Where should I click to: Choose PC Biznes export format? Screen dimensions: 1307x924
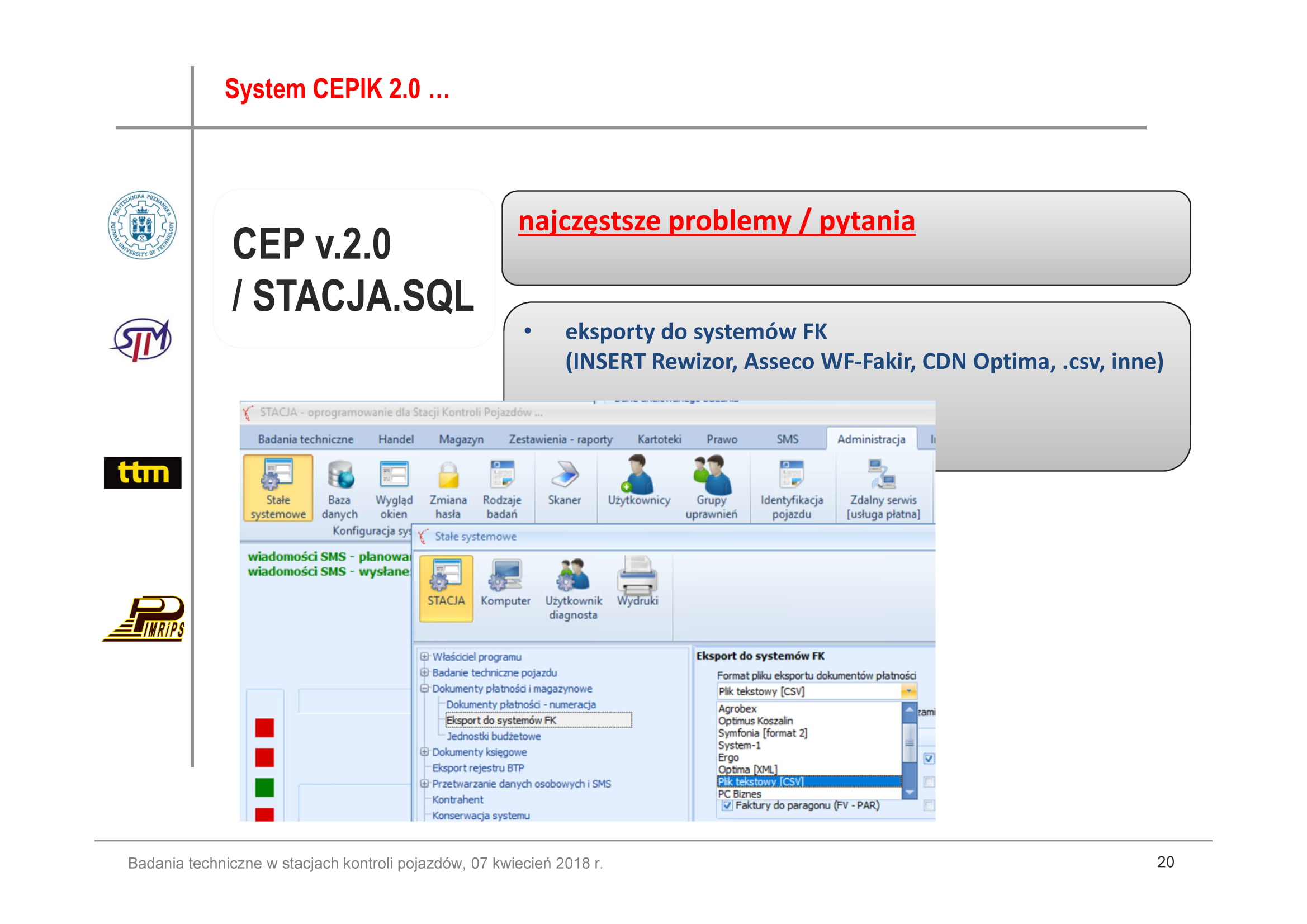[809, 794]
